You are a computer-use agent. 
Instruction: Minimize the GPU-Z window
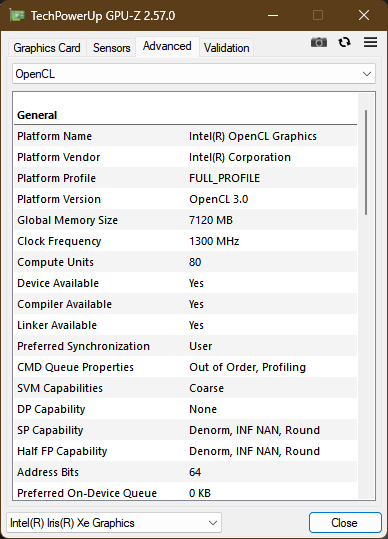pyautogui.click(x=273, y=15)
